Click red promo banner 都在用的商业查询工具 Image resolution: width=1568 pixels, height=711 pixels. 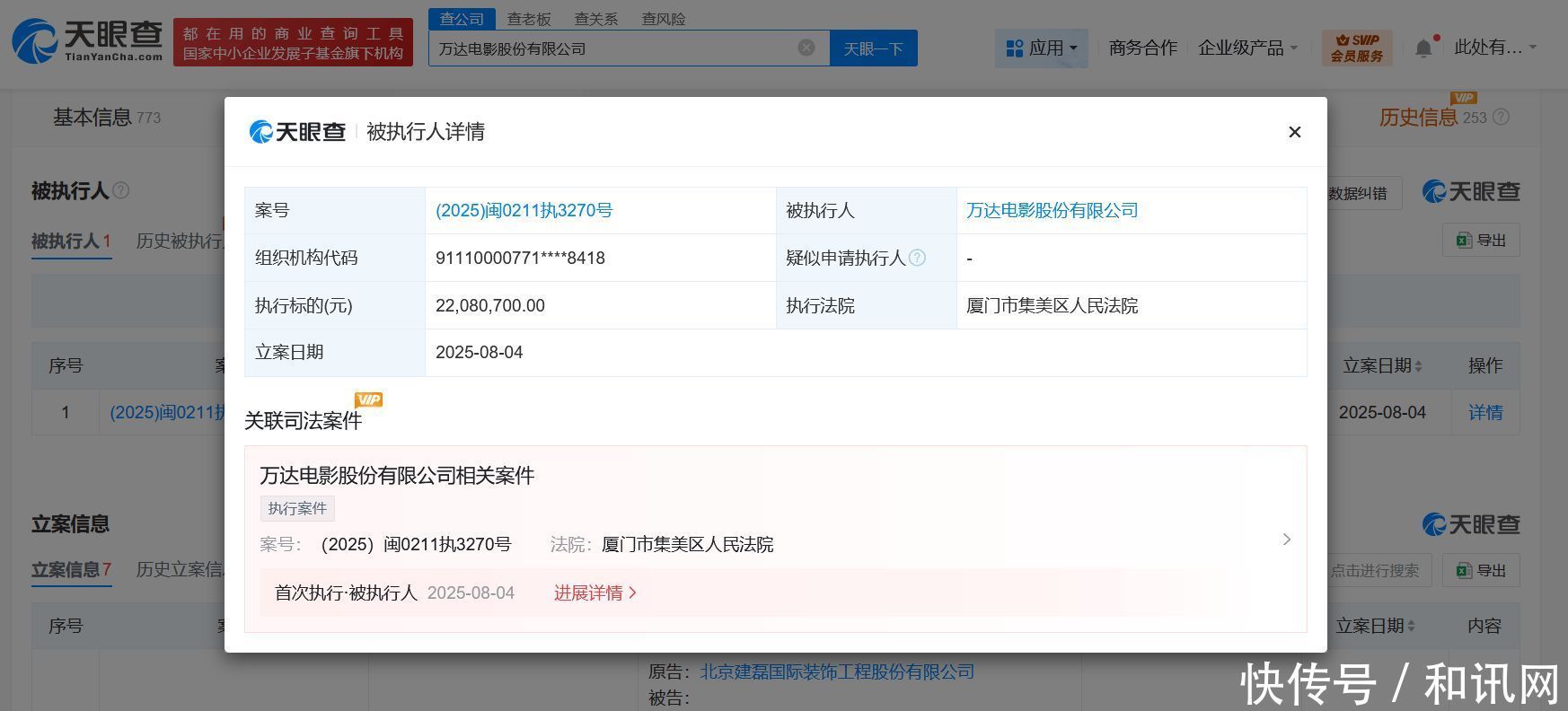293,42
